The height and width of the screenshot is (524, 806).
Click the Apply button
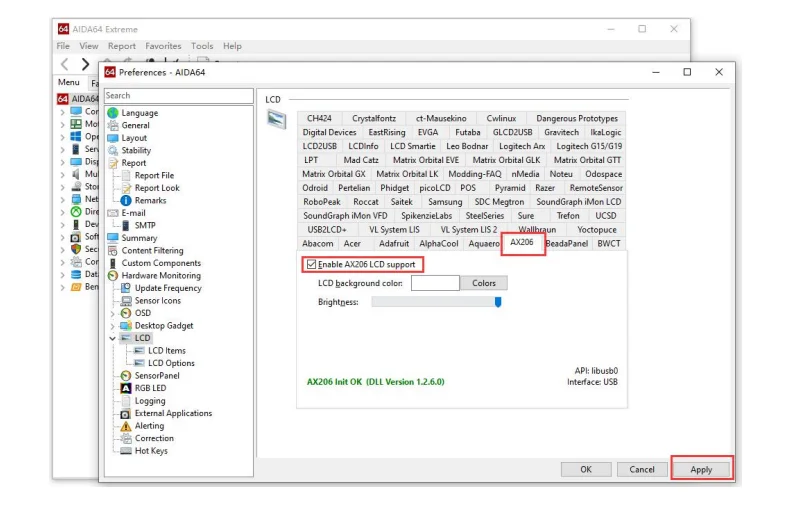(x=701, y=469)
